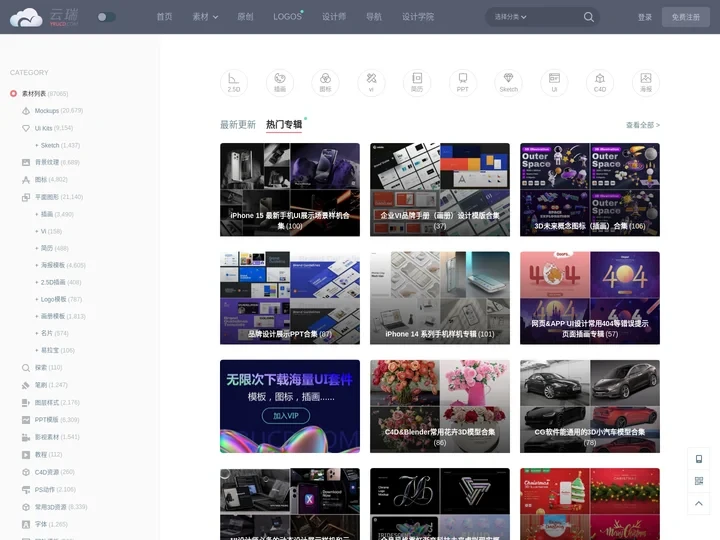The image size is (720, 540).
Task: Open the iPhone 14 mockup album
Action: coord(440,298)
